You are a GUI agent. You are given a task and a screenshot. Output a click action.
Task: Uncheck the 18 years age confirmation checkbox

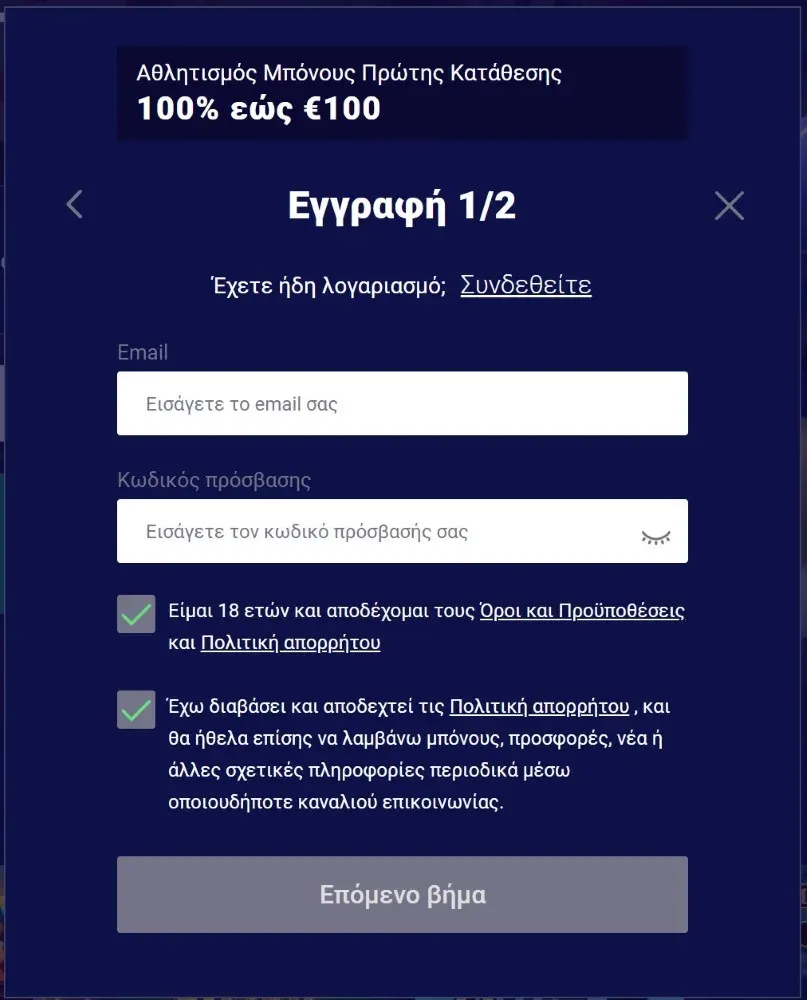[x=136, y=614]
